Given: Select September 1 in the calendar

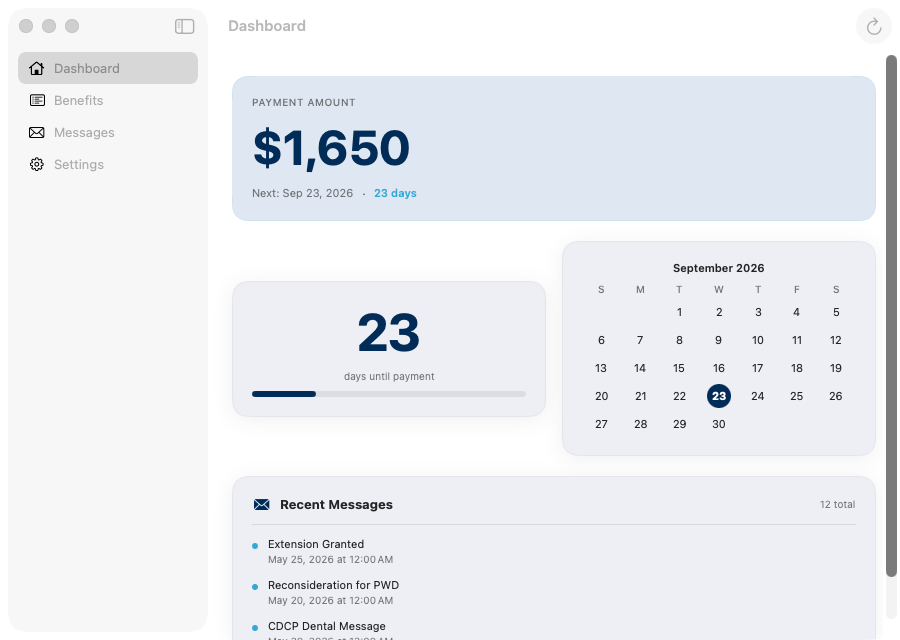Looking at the screenshot, I should click(679, 312).
